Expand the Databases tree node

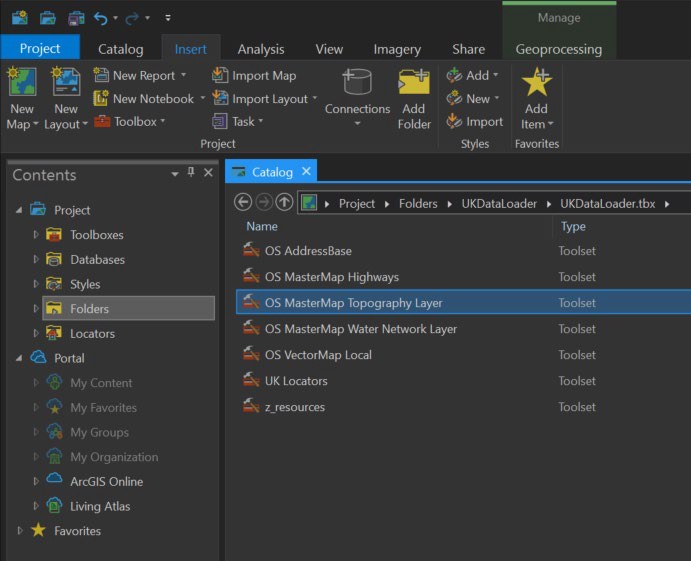[x=36, y=259]
